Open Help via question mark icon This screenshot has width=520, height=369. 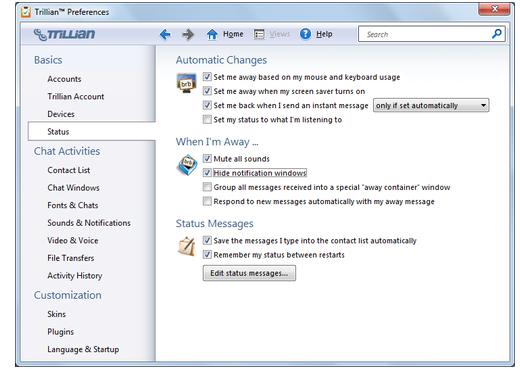click(x=305, y=34)
